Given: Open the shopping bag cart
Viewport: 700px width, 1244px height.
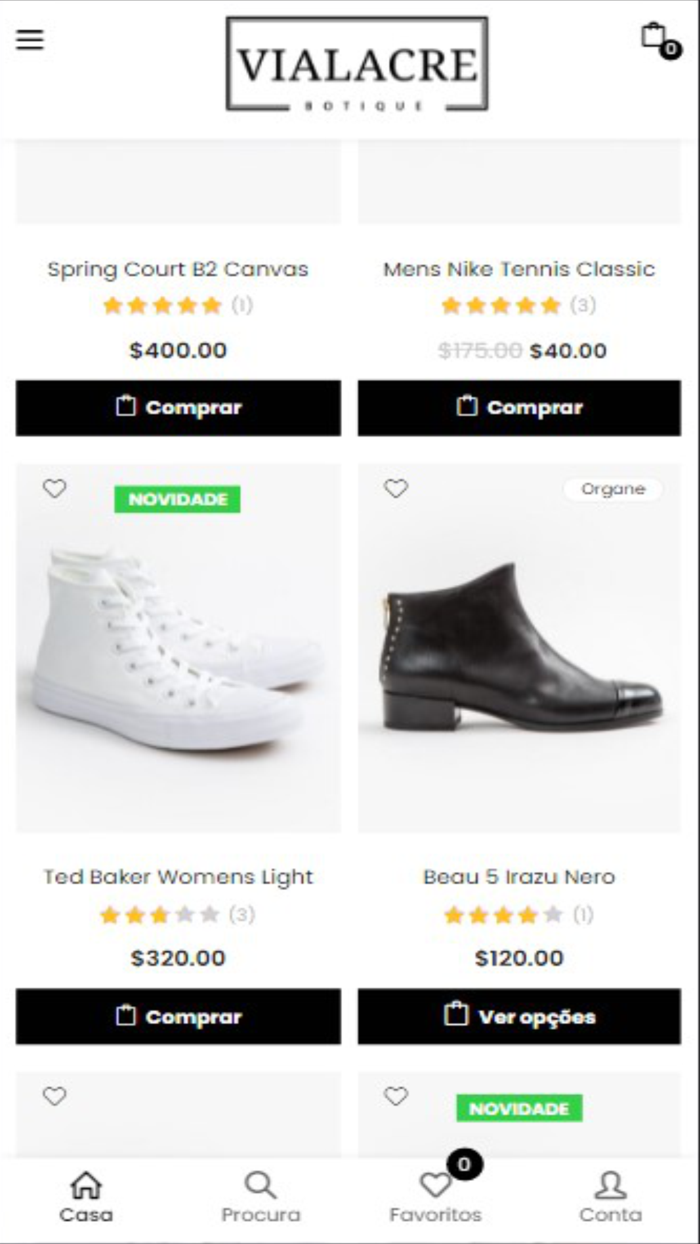Looking at the screenshot, I should coord(654,37).
